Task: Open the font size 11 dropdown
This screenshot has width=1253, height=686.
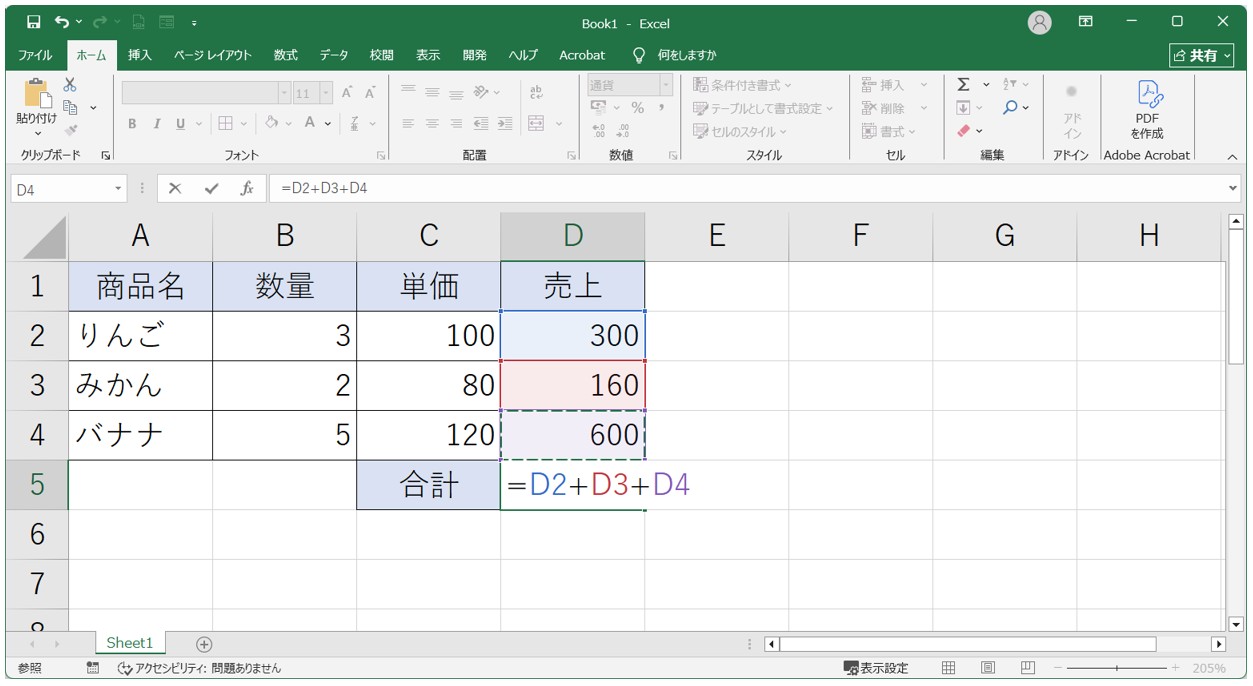Action: pyautogui.click(x=325, y=93)
